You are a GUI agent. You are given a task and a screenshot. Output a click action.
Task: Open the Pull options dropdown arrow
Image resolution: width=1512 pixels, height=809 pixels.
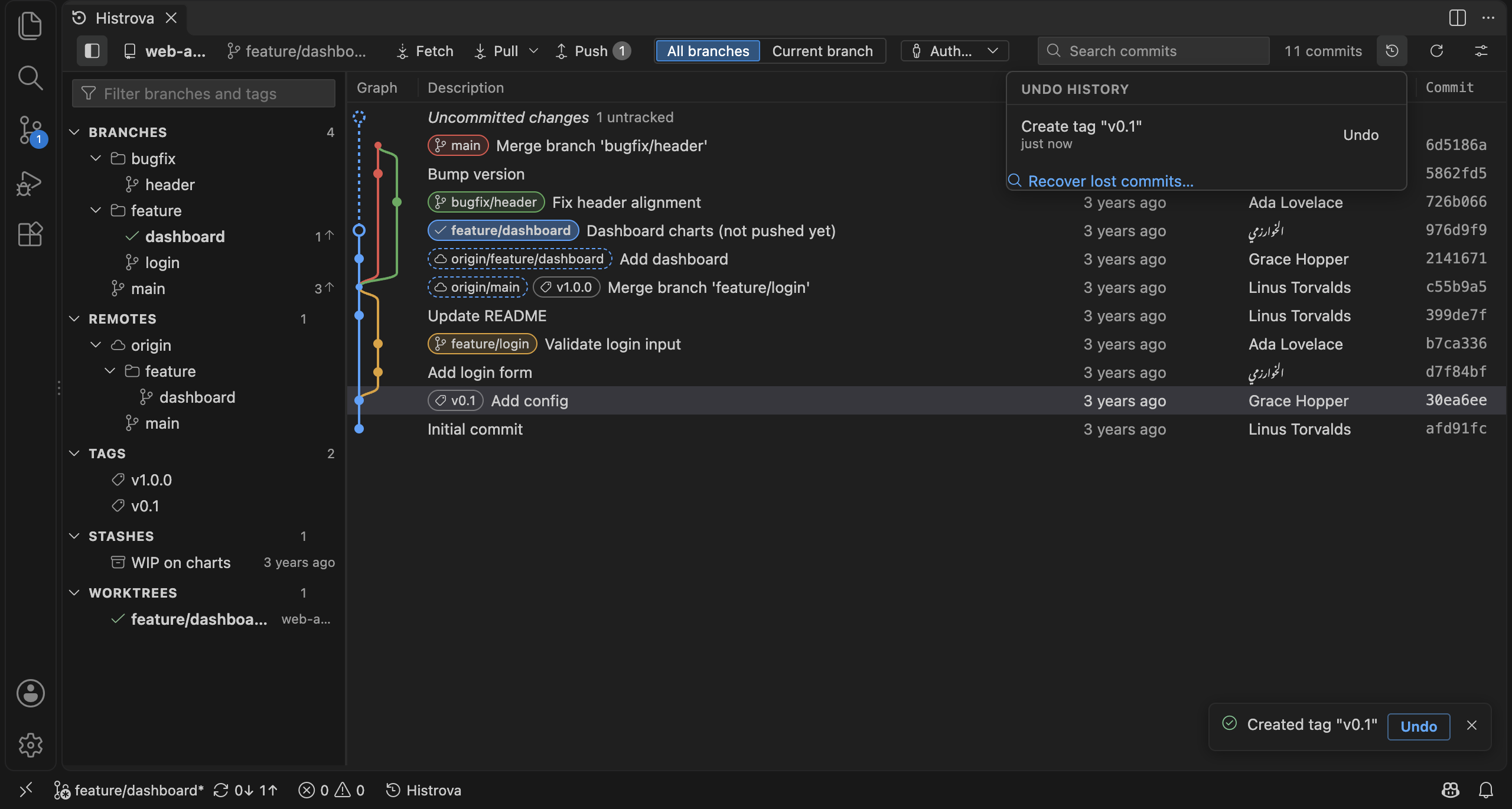[x=533, y=51]
